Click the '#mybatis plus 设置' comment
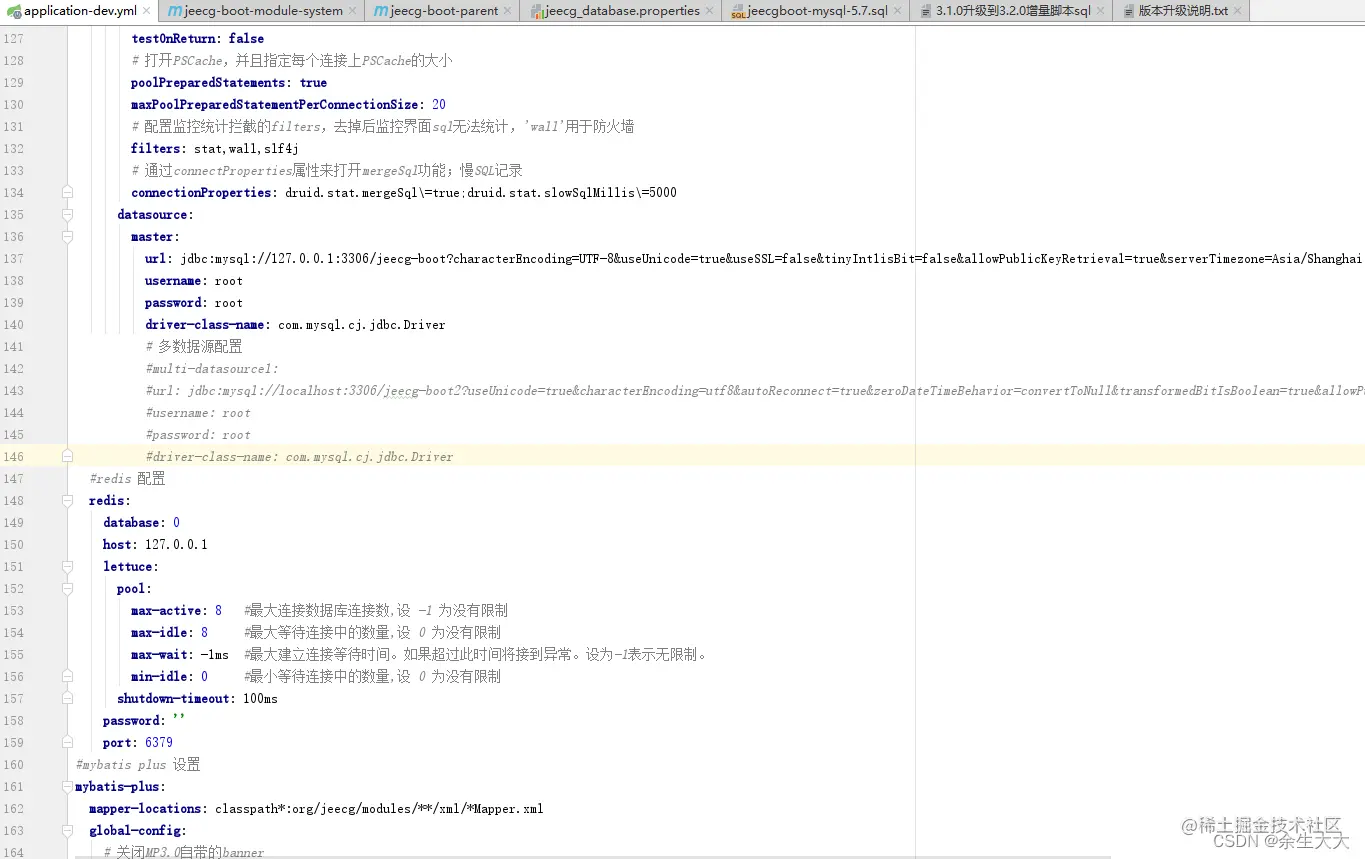The image size is (1365, 859). coord(138,764)
